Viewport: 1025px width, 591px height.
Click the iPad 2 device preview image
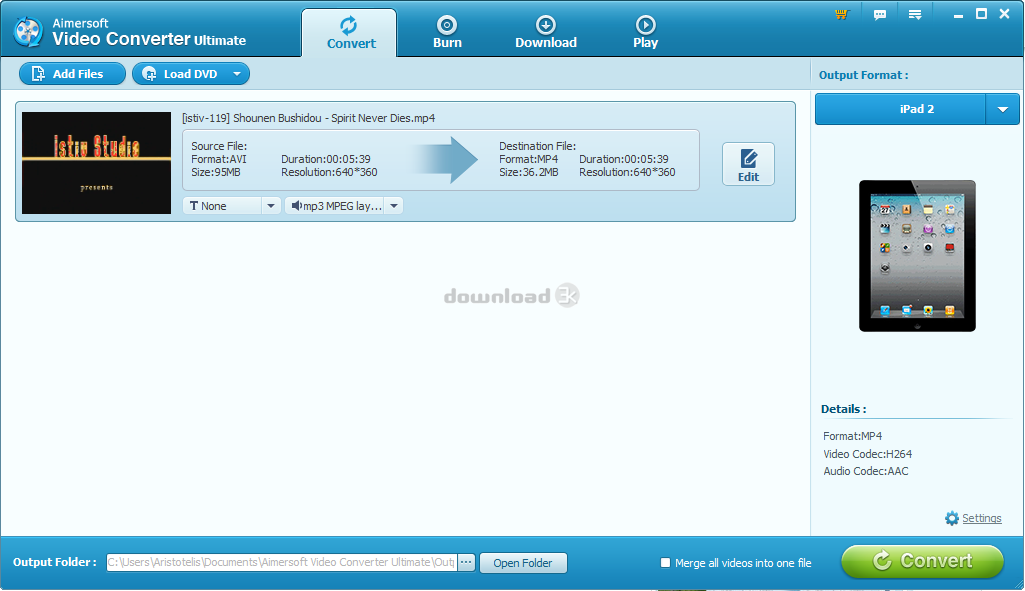click(x=917, y=256)
